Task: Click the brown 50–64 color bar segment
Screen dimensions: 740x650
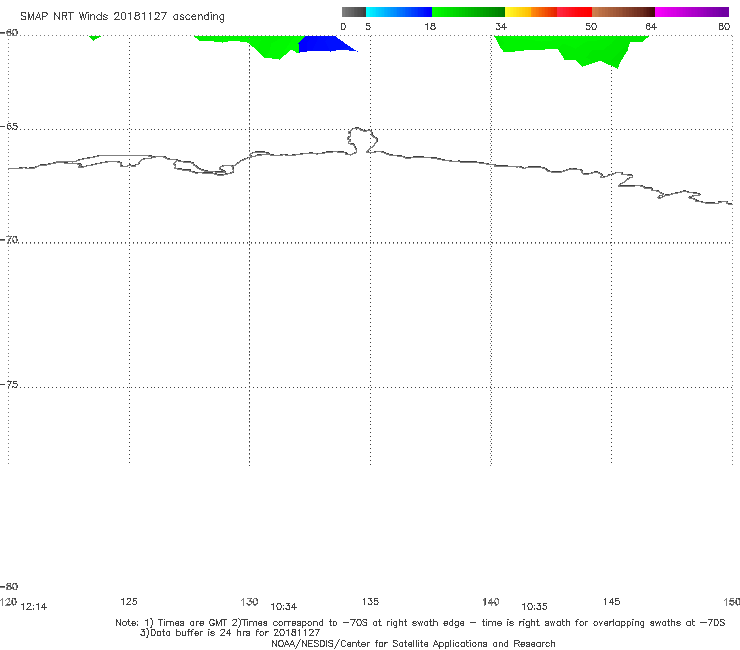Action: tap(623, 12)
